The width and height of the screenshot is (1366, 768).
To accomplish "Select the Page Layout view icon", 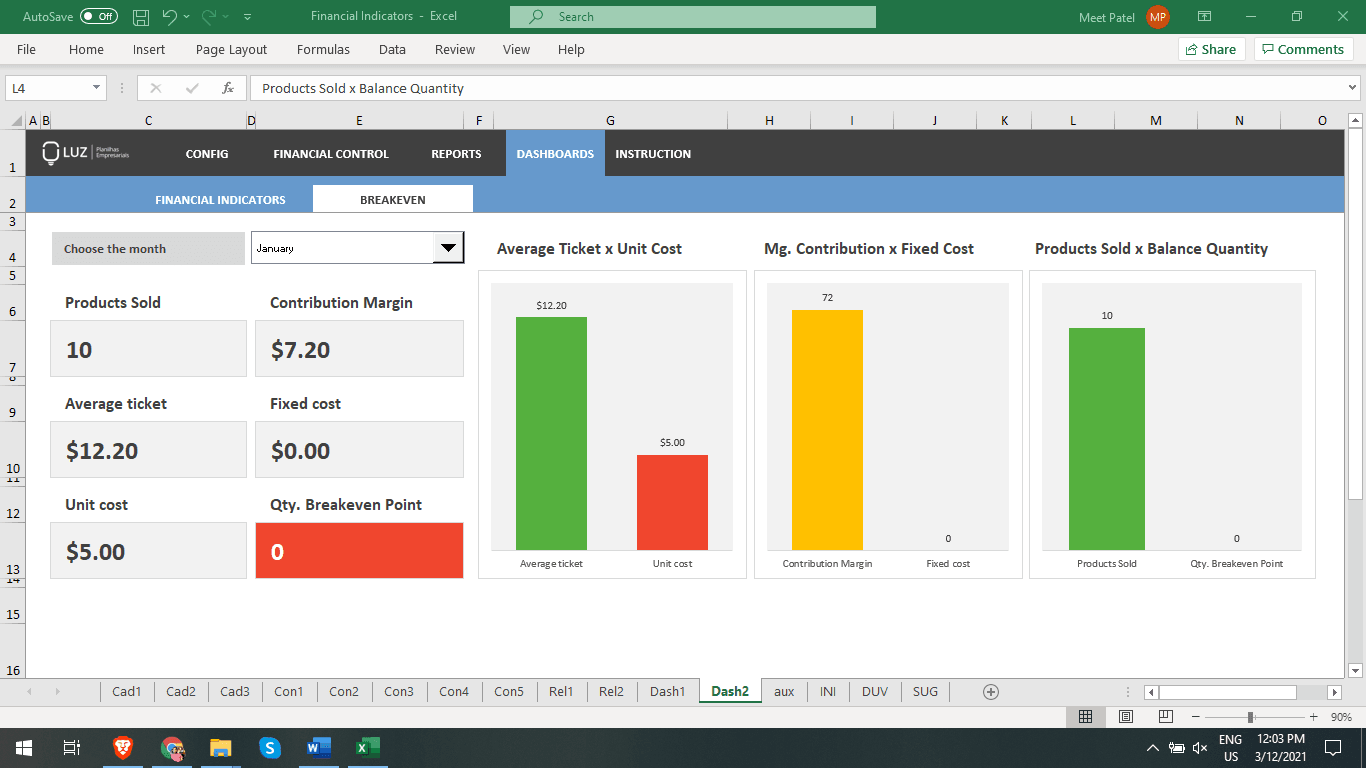I will coord(1125,716).
